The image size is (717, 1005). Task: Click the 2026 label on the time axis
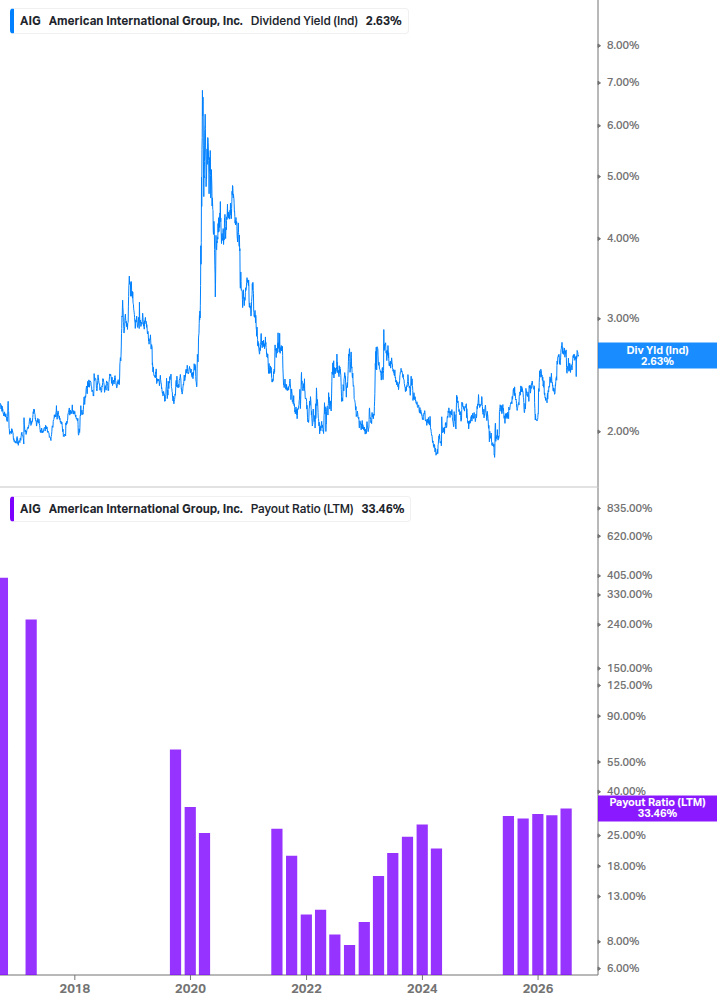coord(538,988)
